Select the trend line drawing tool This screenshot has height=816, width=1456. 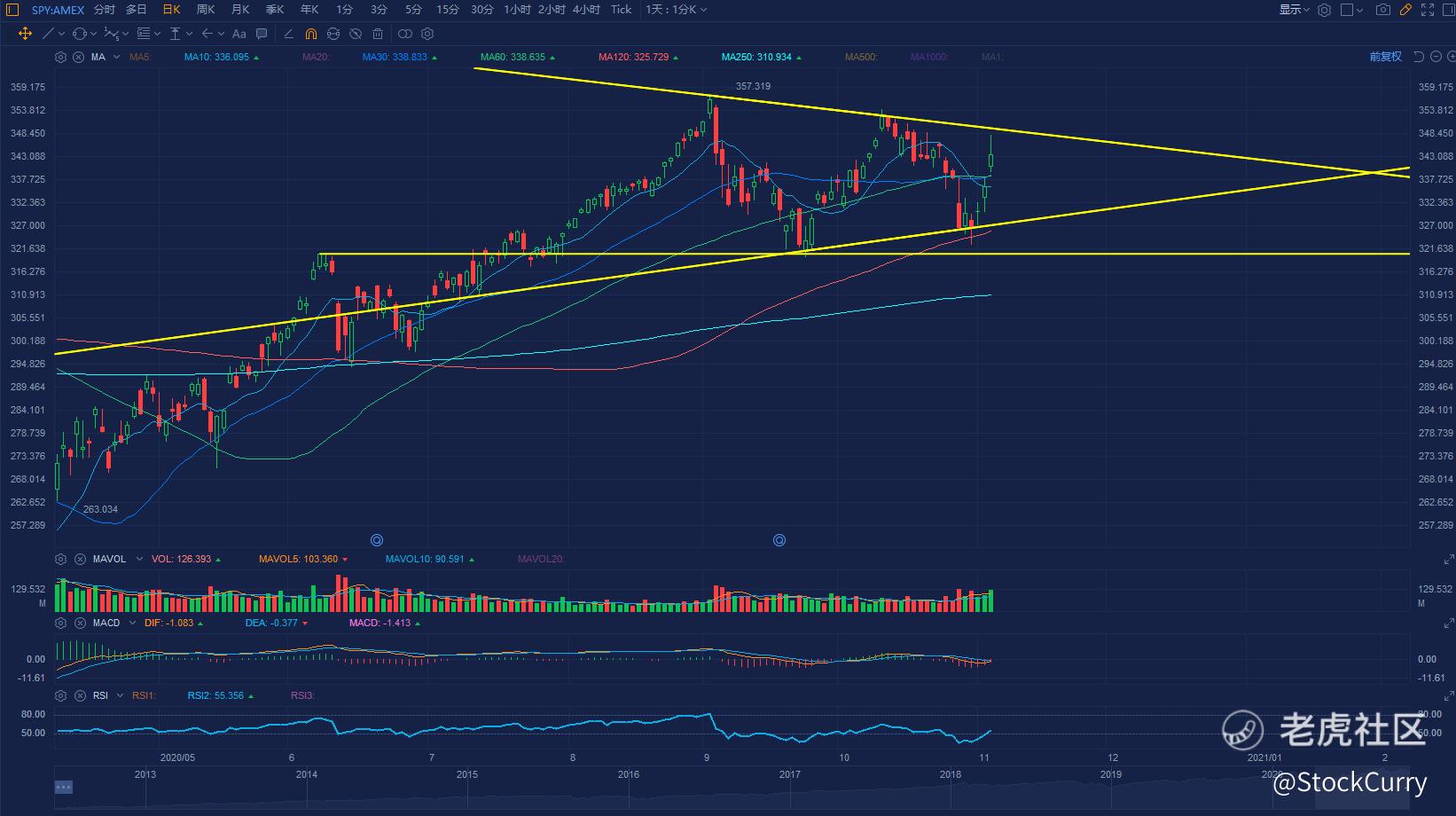click(x=49, y=34)
